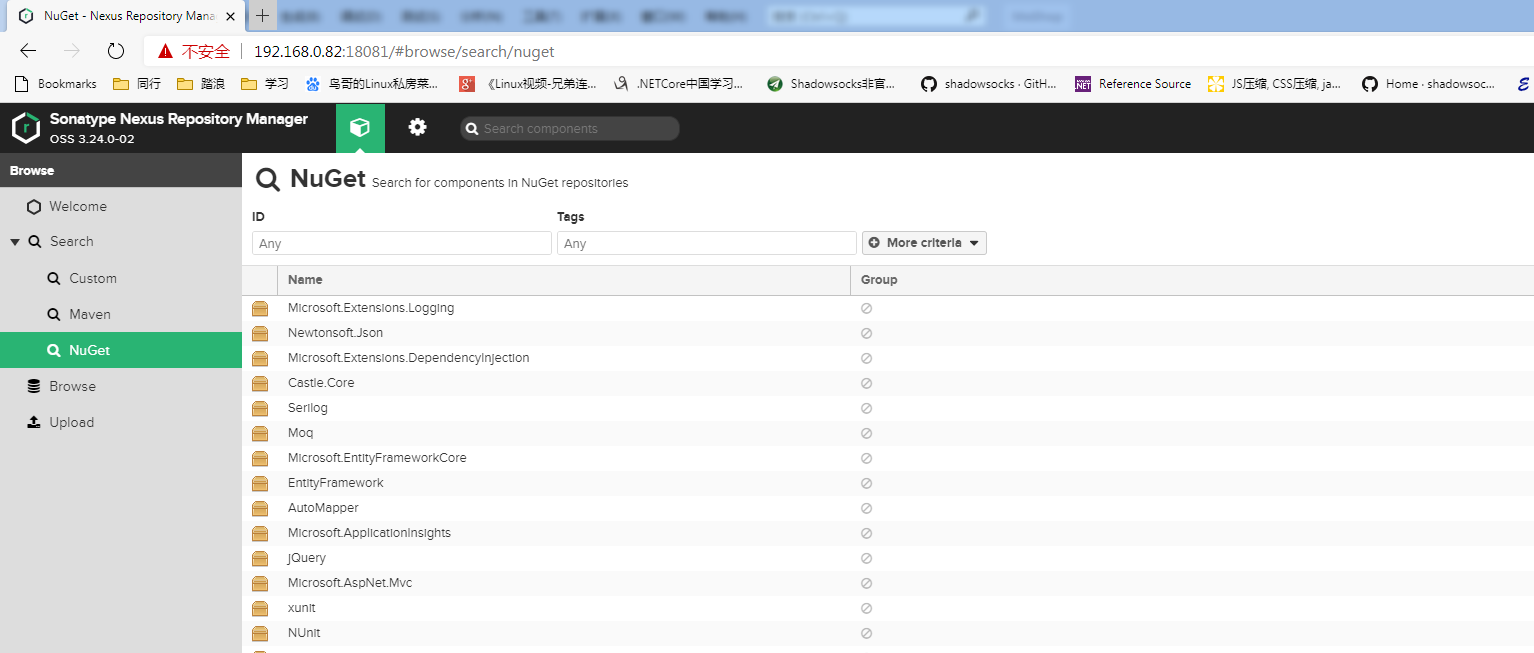Viewport: 1534px width, 653px height.
Task: Sort the table by Name column
Action: coord(305,280)
